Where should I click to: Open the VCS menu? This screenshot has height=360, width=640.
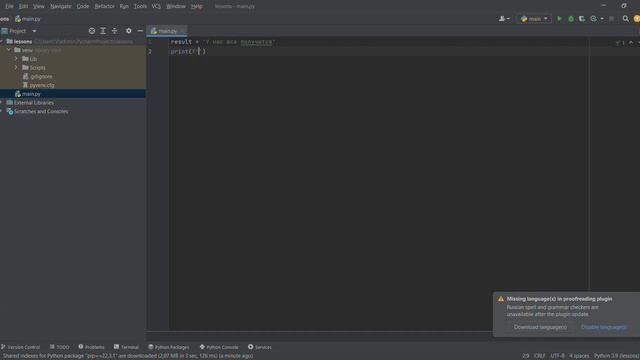(x=156, y=6)
